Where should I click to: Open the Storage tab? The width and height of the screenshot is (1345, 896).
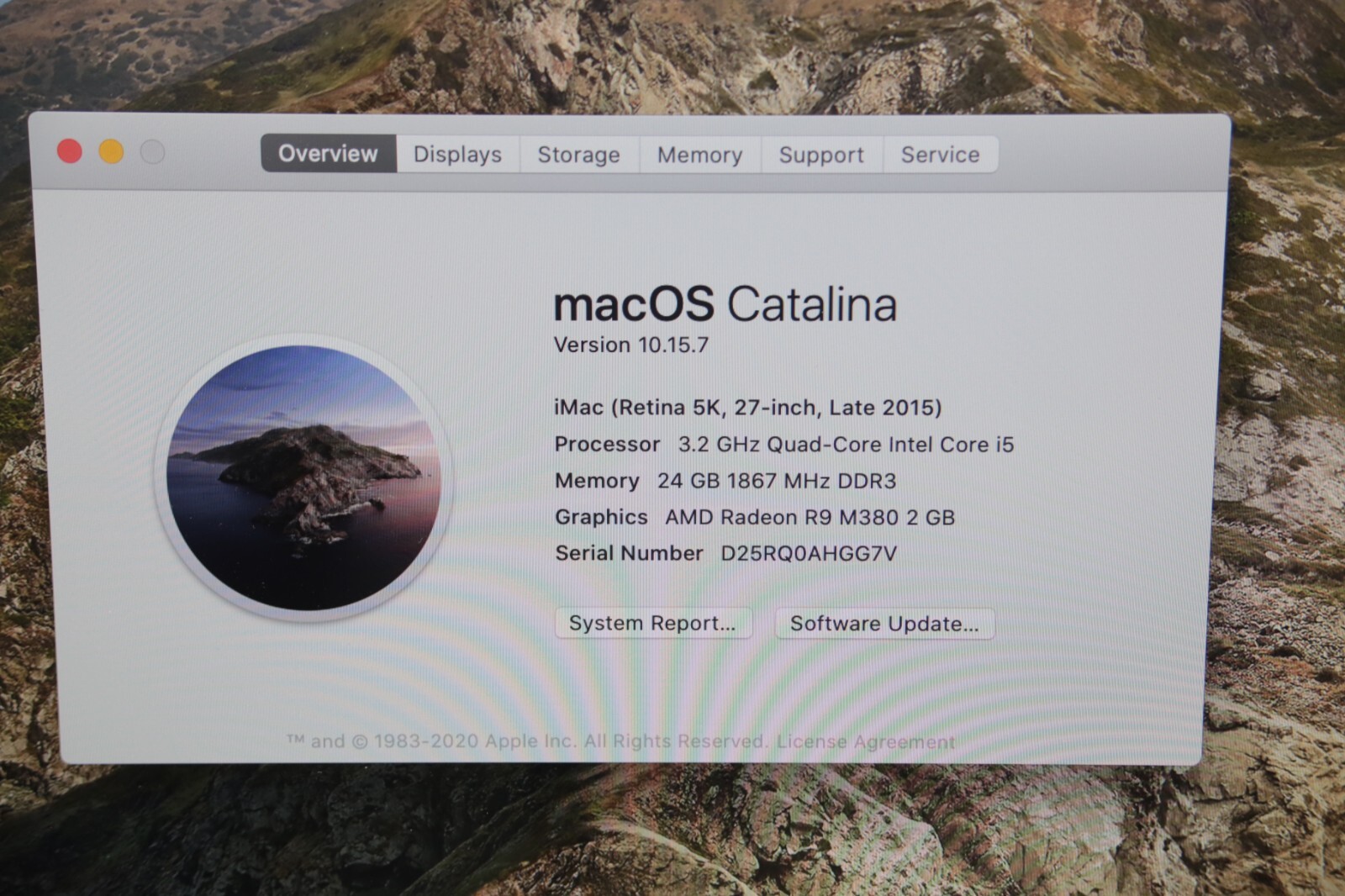pyautogui.click(x=579, y=155)
